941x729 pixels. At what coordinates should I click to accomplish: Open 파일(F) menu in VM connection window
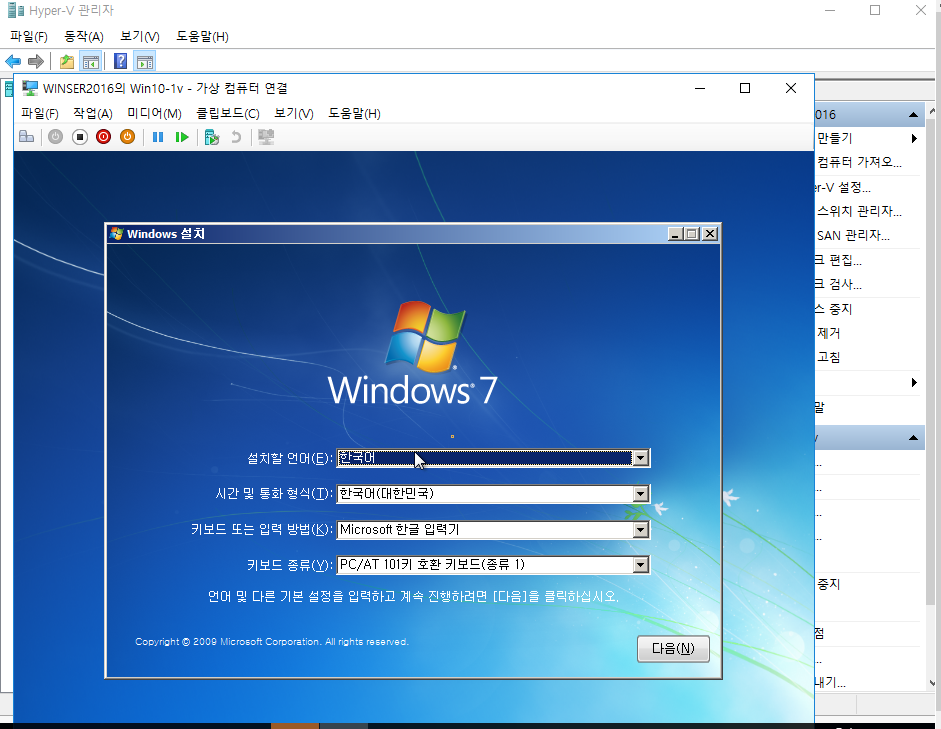pos(40,113)
